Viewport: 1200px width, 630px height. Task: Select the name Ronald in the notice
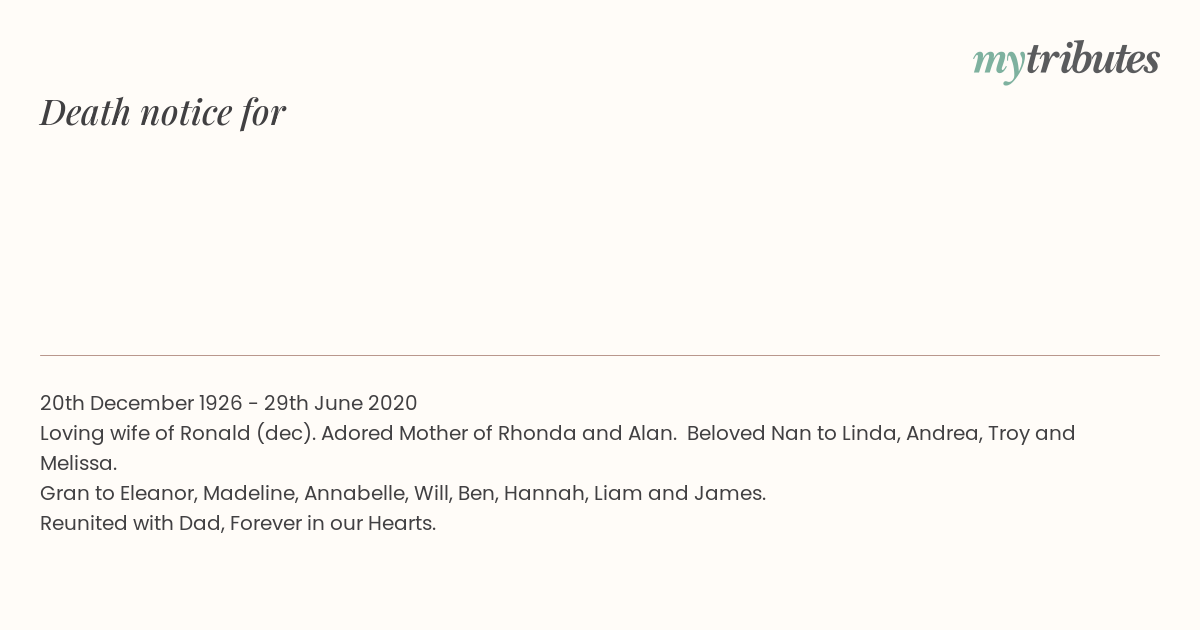pyautogui.click(x=214, y=433)
